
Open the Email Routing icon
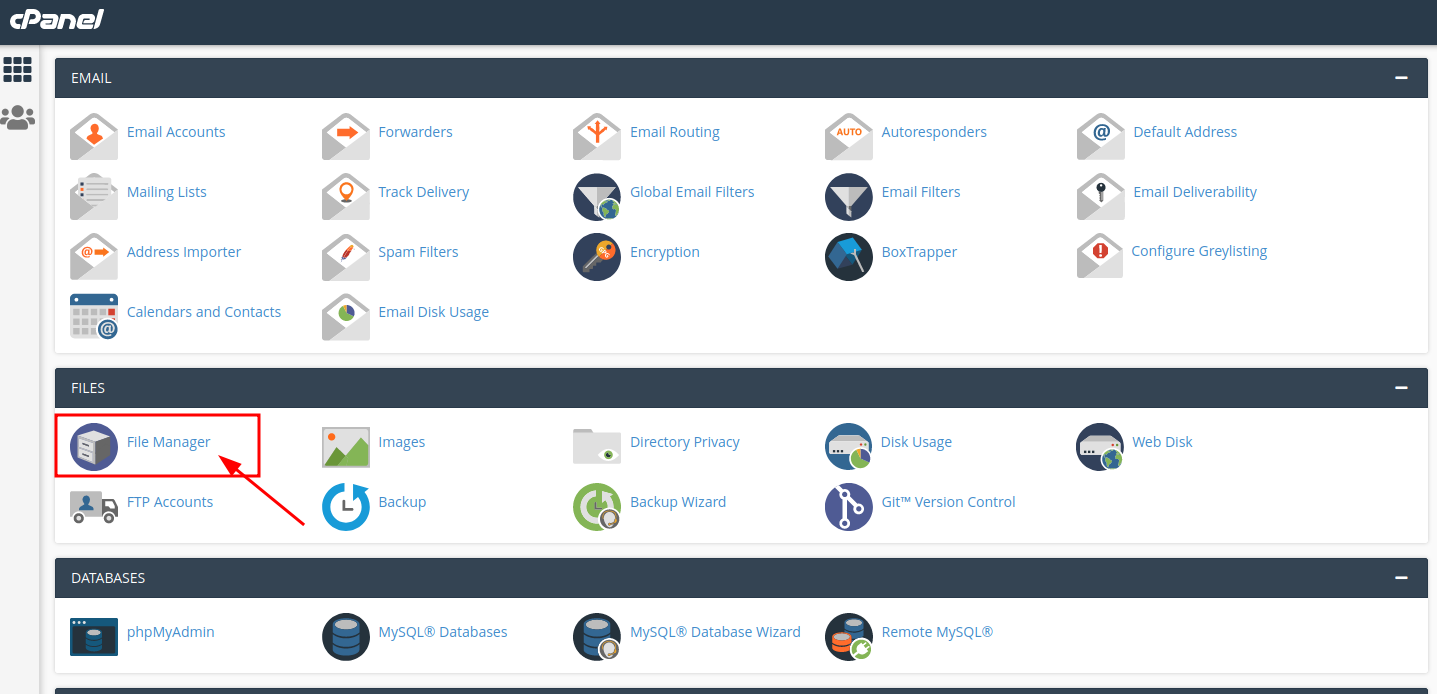click(x=597, y=137)
